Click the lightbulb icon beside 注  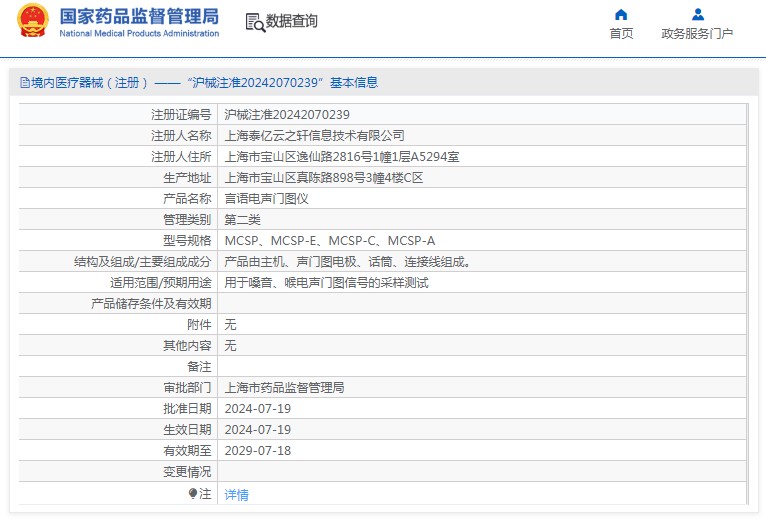click(193, 494)
